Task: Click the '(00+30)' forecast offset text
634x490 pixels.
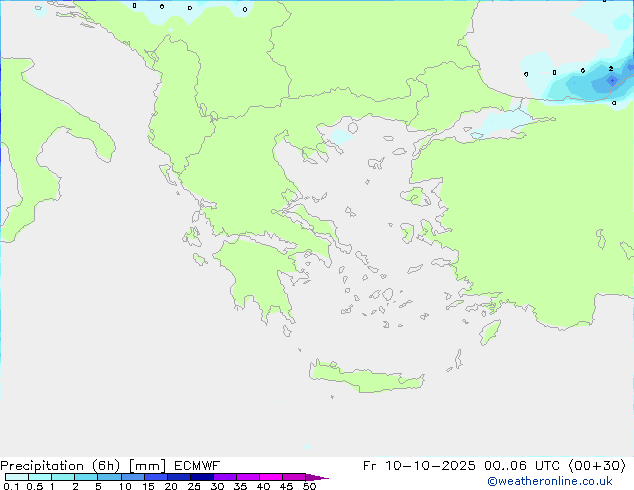Action: pos(597,466)
